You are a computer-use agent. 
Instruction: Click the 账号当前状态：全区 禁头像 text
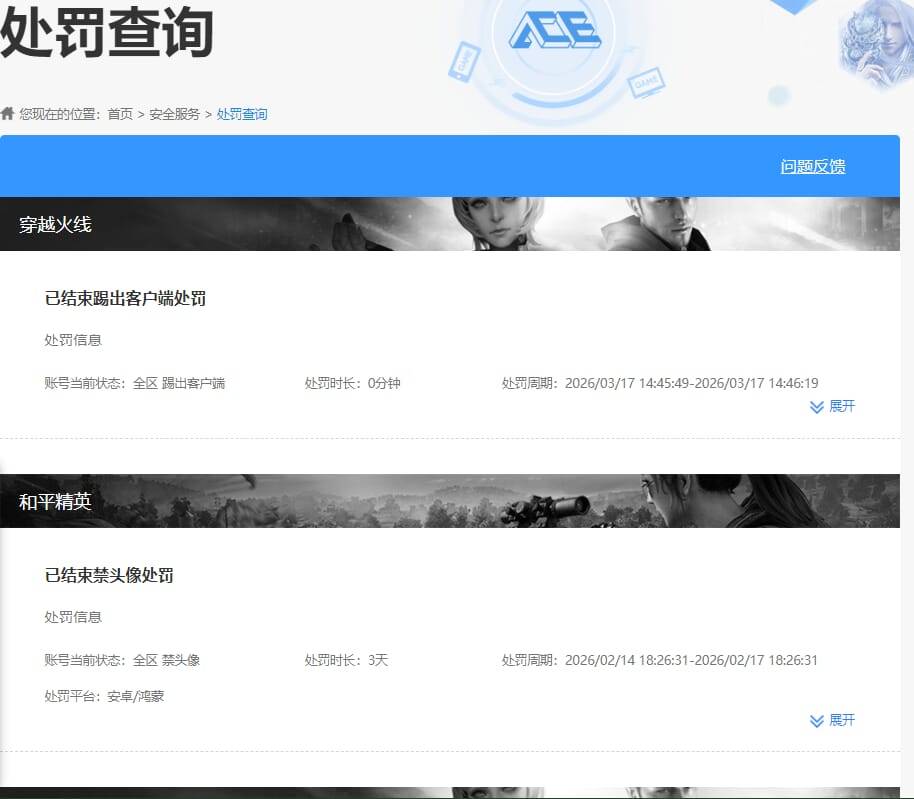click(x=122, y=660)
